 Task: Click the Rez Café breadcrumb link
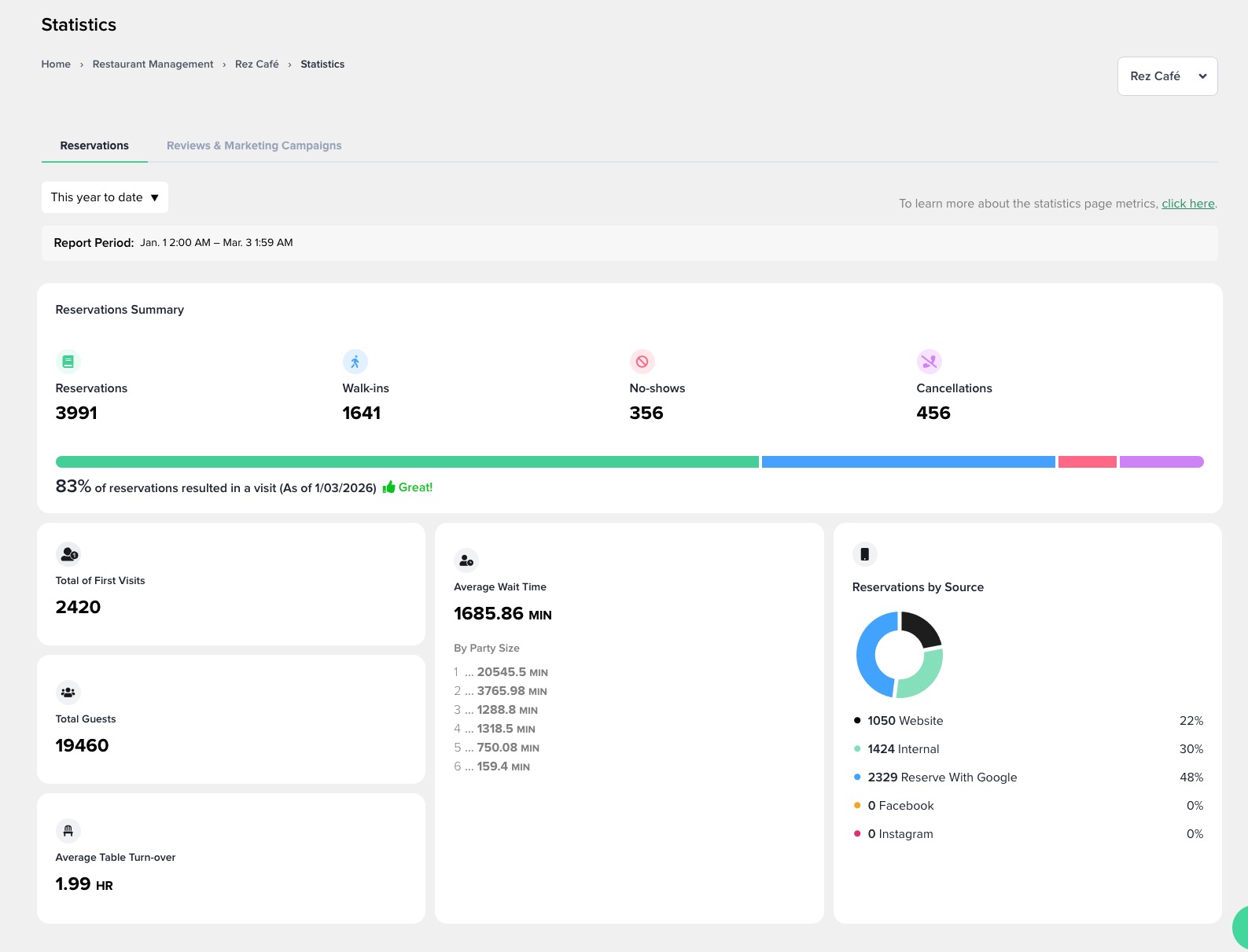(x=256, y=64)
